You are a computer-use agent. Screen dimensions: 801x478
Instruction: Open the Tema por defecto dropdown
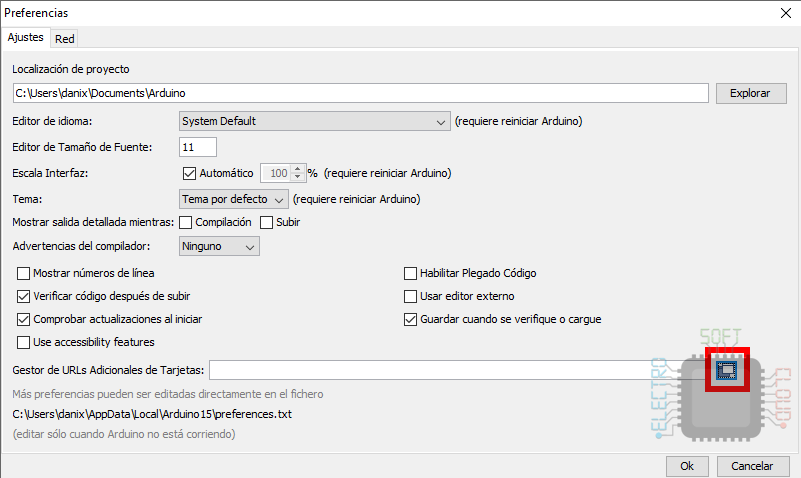click(x=233, y=199)
